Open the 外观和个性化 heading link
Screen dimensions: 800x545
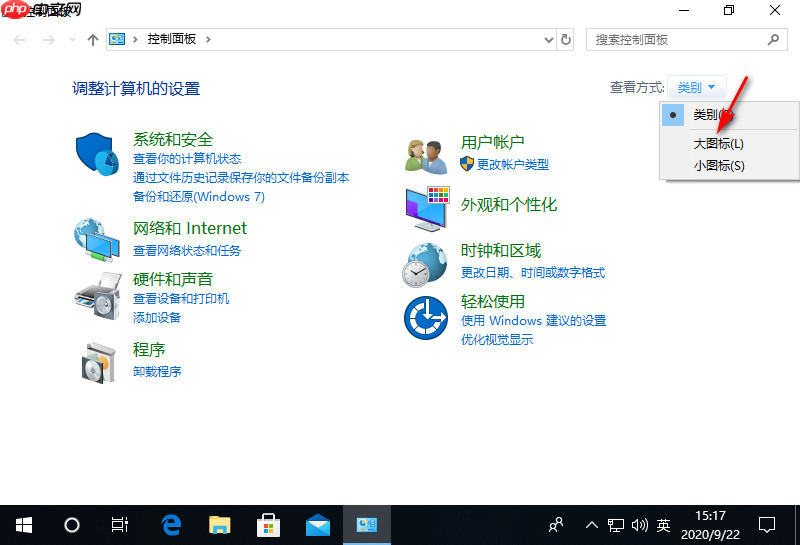coord(509,205)
